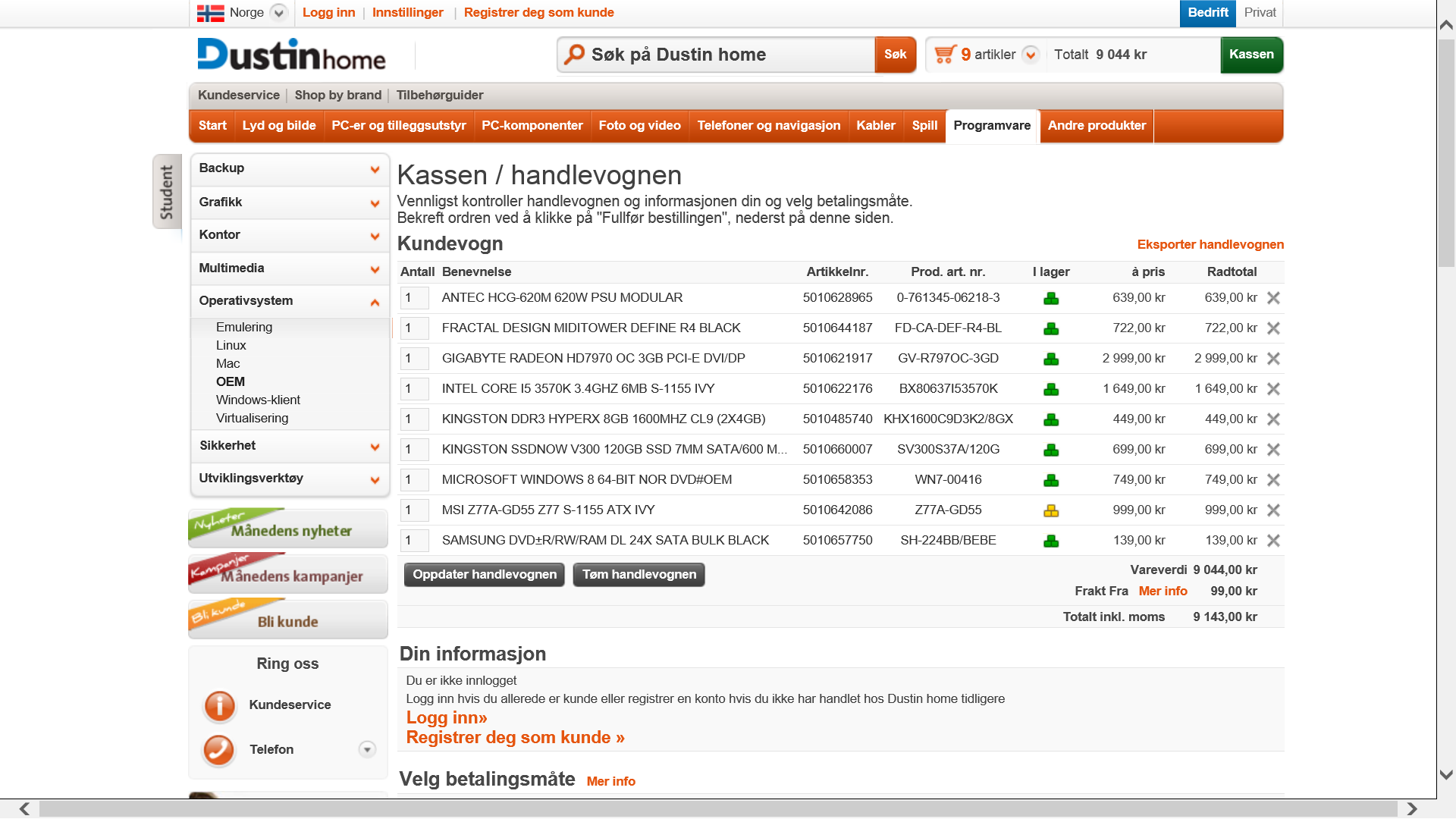Click the Telefon phone icon

[218, 750]
